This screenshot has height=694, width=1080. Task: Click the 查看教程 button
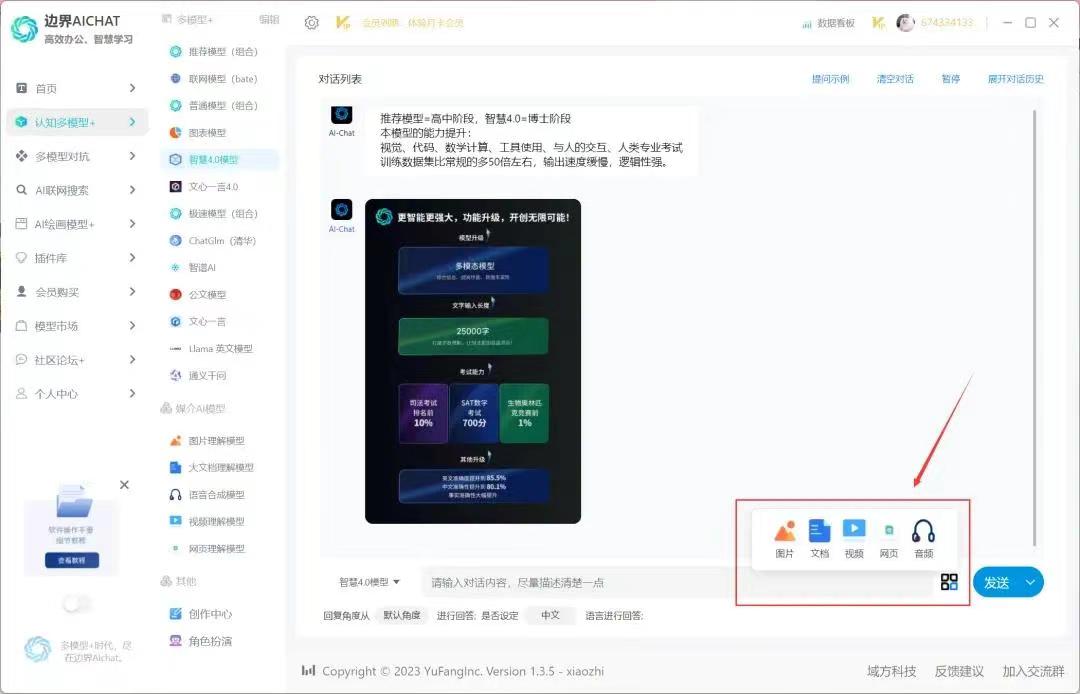point(72,560)
